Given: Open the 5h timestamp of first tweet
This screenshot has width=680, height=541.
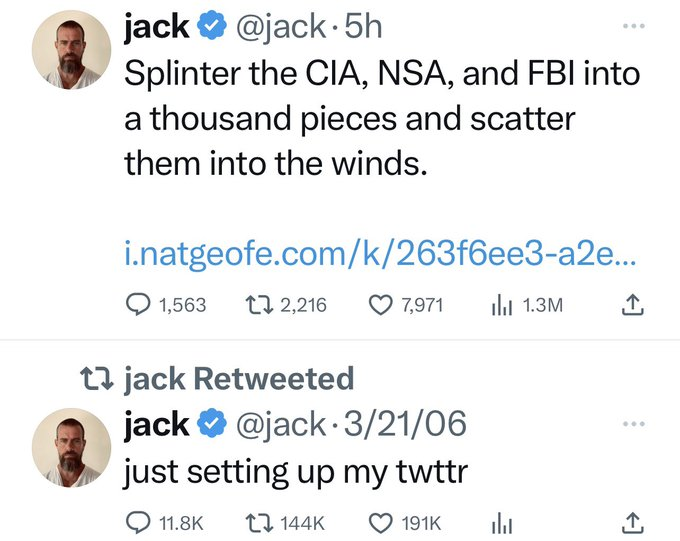Looking at the screenshot, I should coord(362,27).
